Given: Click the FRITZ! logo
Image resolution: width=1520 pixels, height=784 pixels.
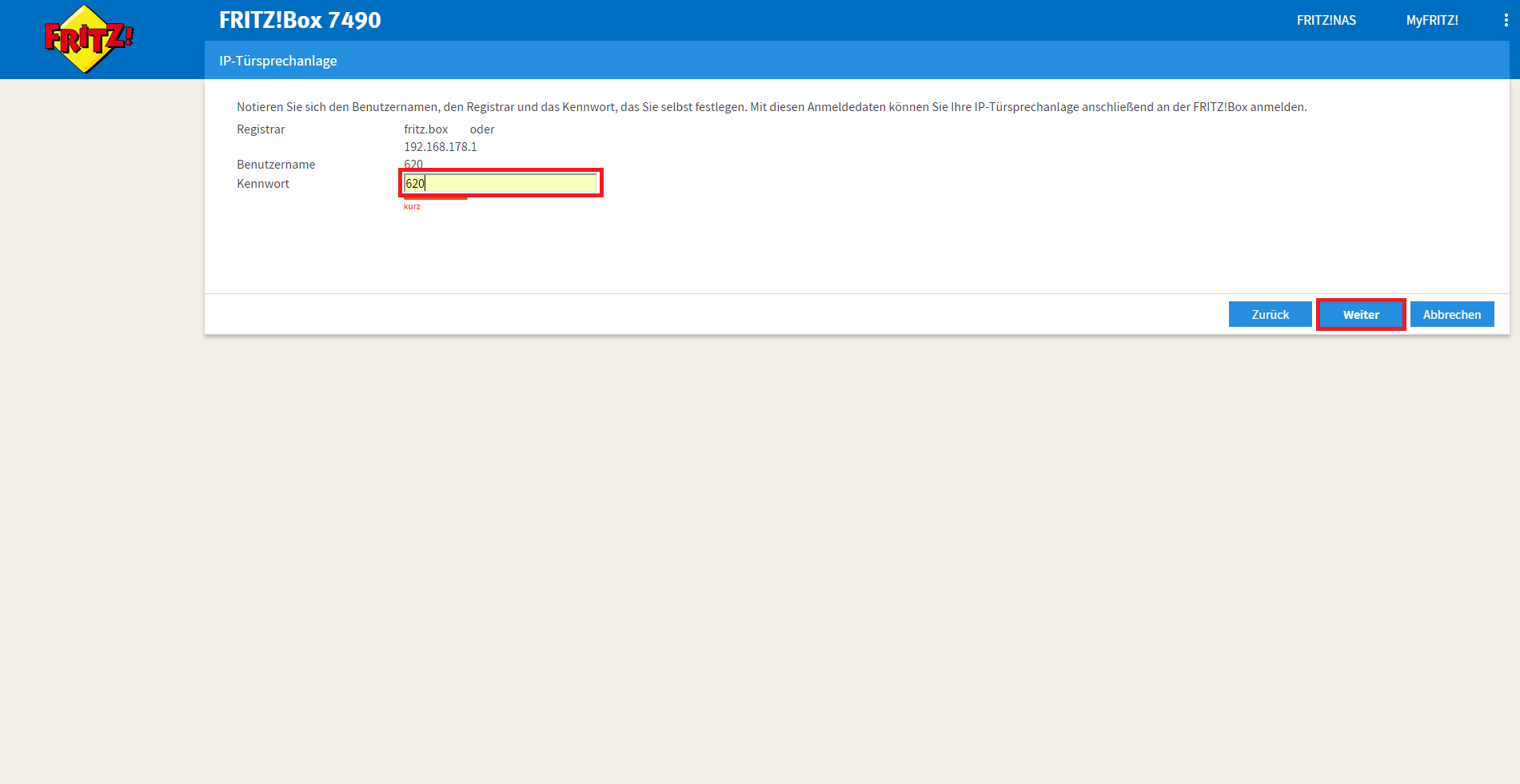Looking at the screenshot, I should (x=88, y=39).
